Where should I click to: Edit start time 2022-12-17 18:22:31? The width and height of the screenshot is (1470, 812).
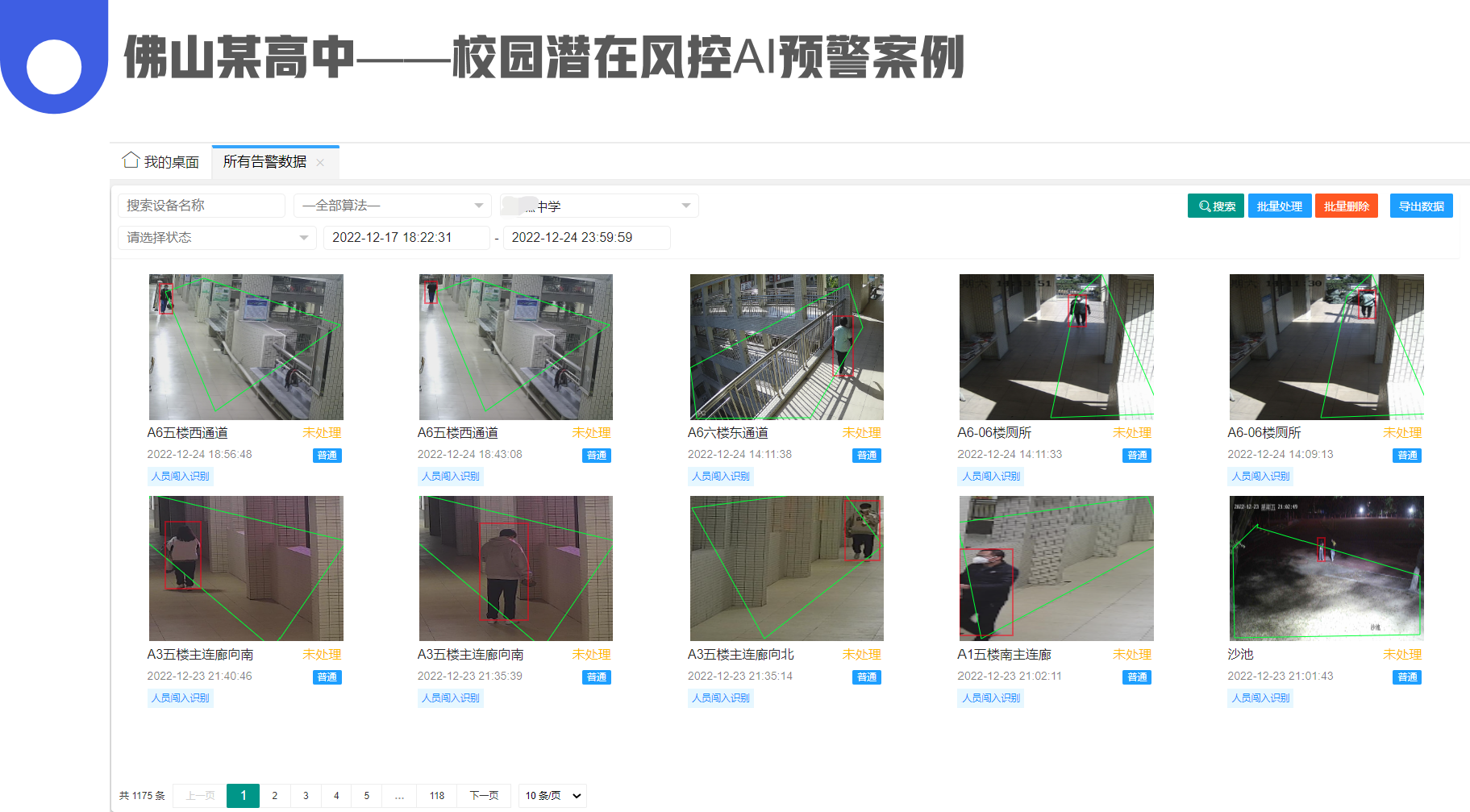coord(406,238)
